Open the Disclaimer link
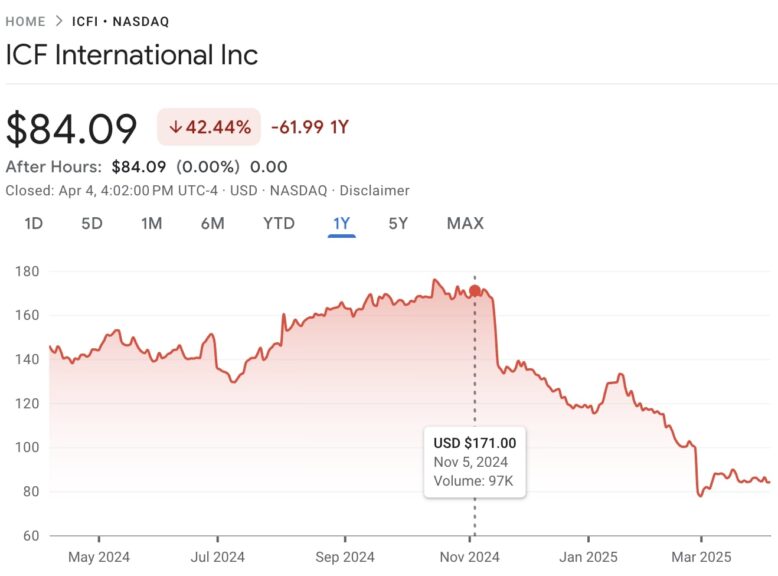This screenshot has width=778, height=576. [375, 190]
